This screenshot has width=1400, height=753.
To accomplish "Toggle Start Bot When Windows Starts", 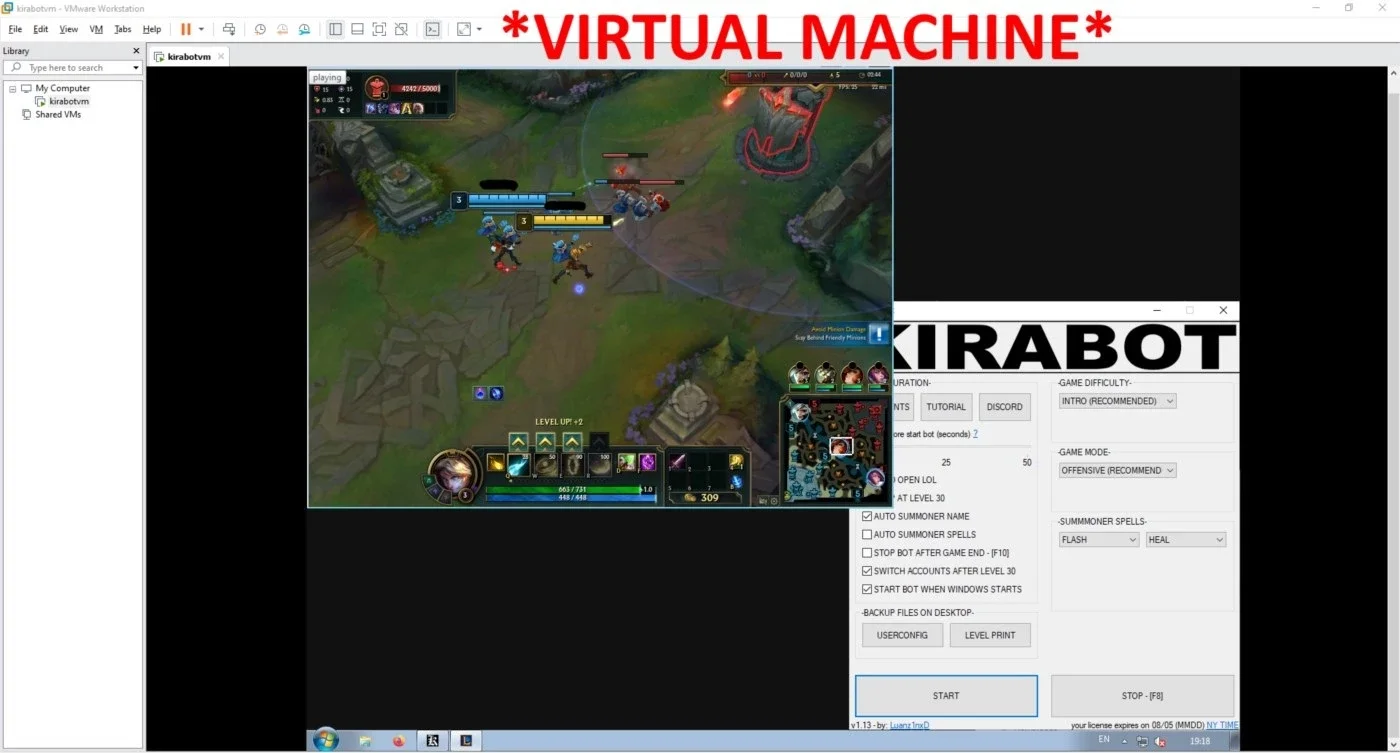I will pyautogui.click(x=867, y=589).
